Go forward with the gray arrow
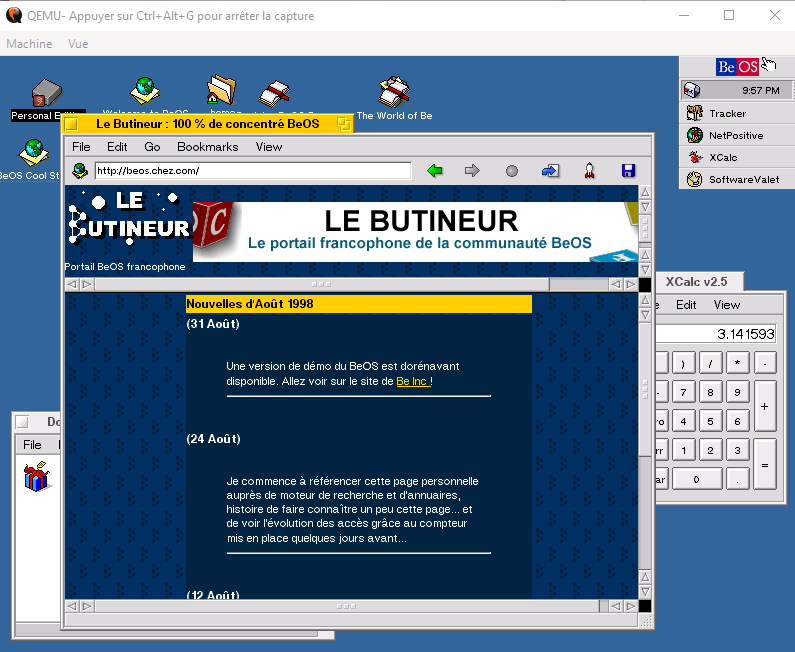Image resolution: width=795 pixels, height=652 pixels. click(x=472, y=171)
